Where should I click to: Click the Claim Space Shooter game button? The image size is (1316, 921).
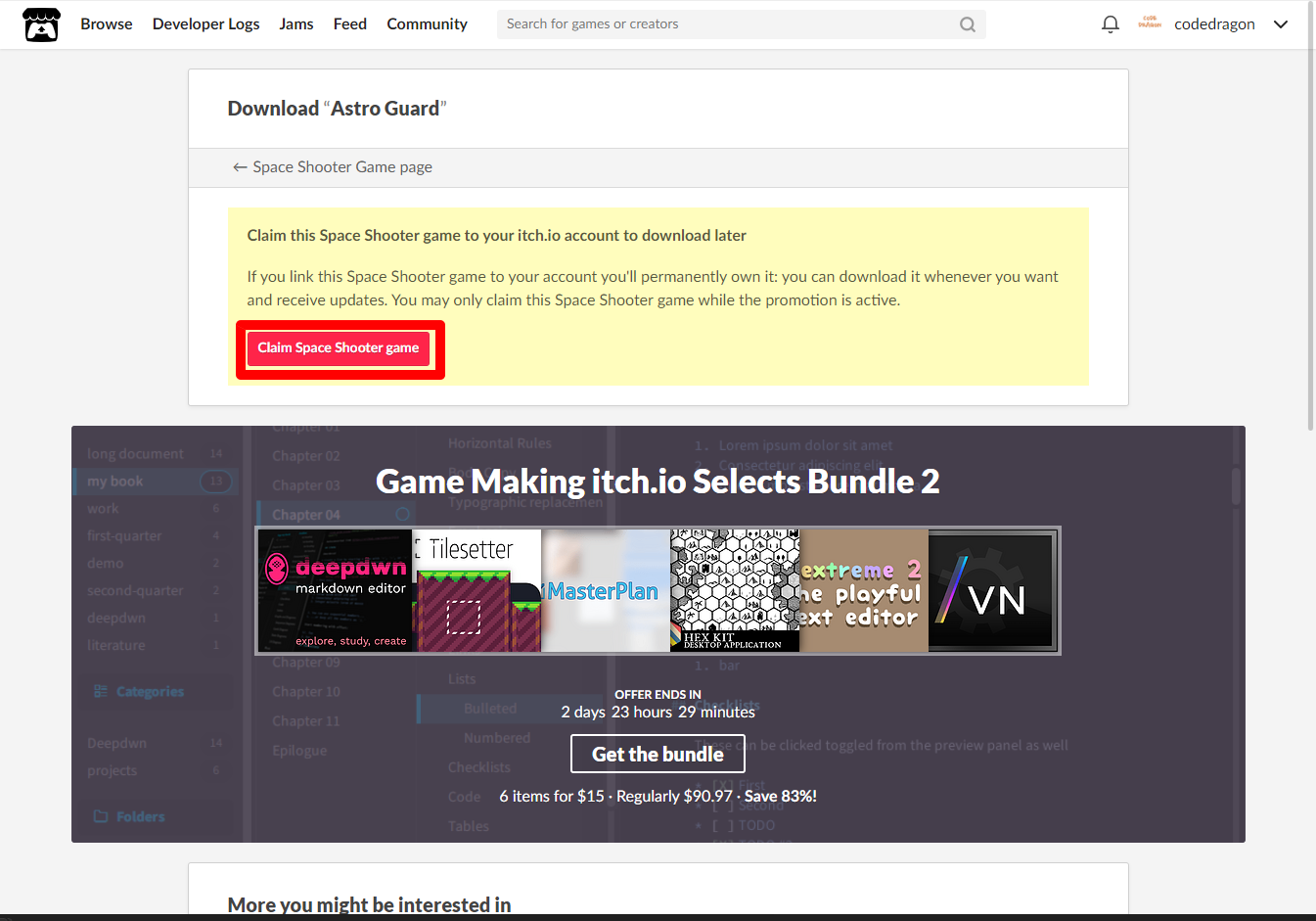point(339,348)
